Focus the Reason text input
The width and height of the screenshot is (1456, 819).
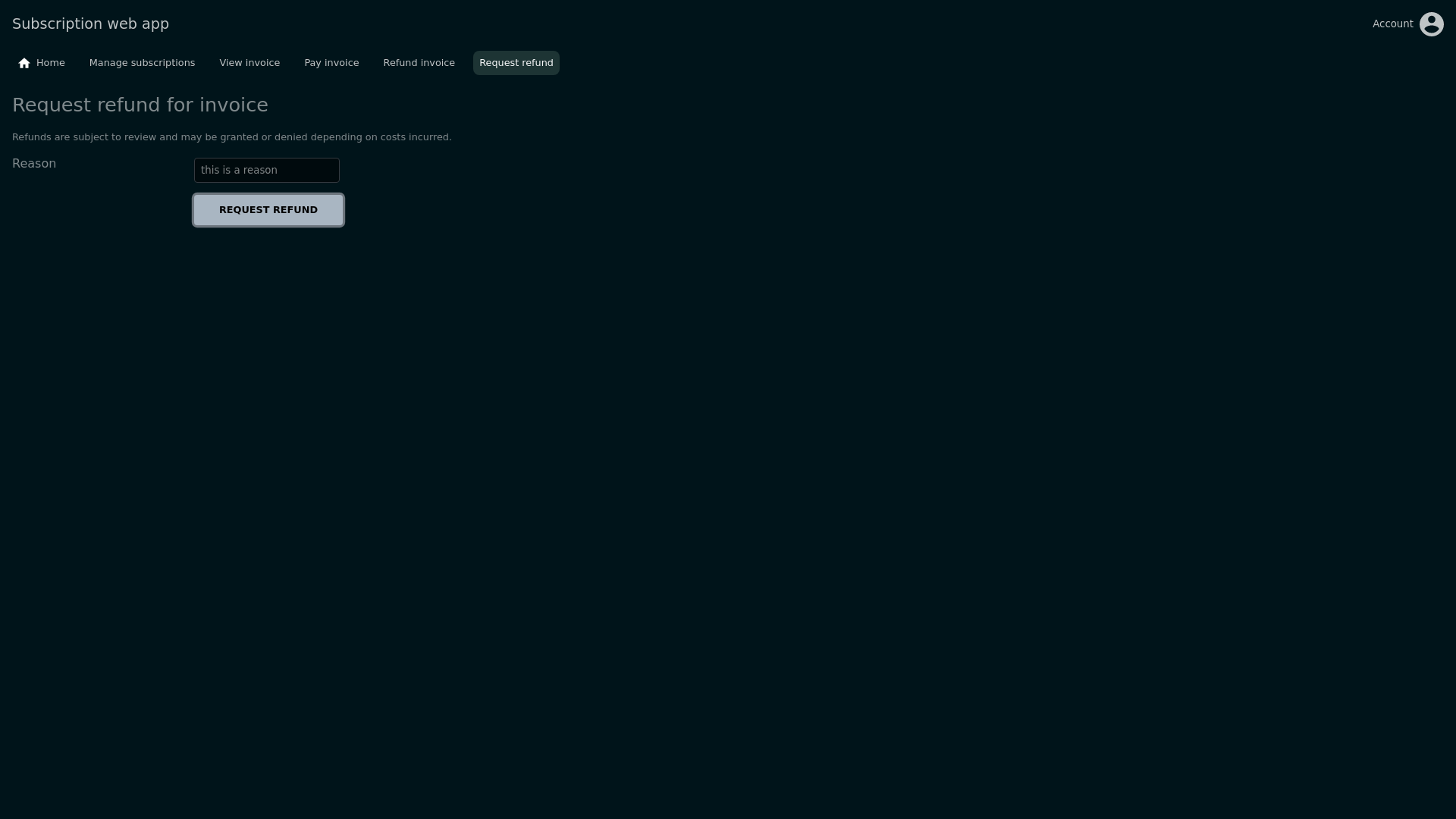(x=266, y=170)
